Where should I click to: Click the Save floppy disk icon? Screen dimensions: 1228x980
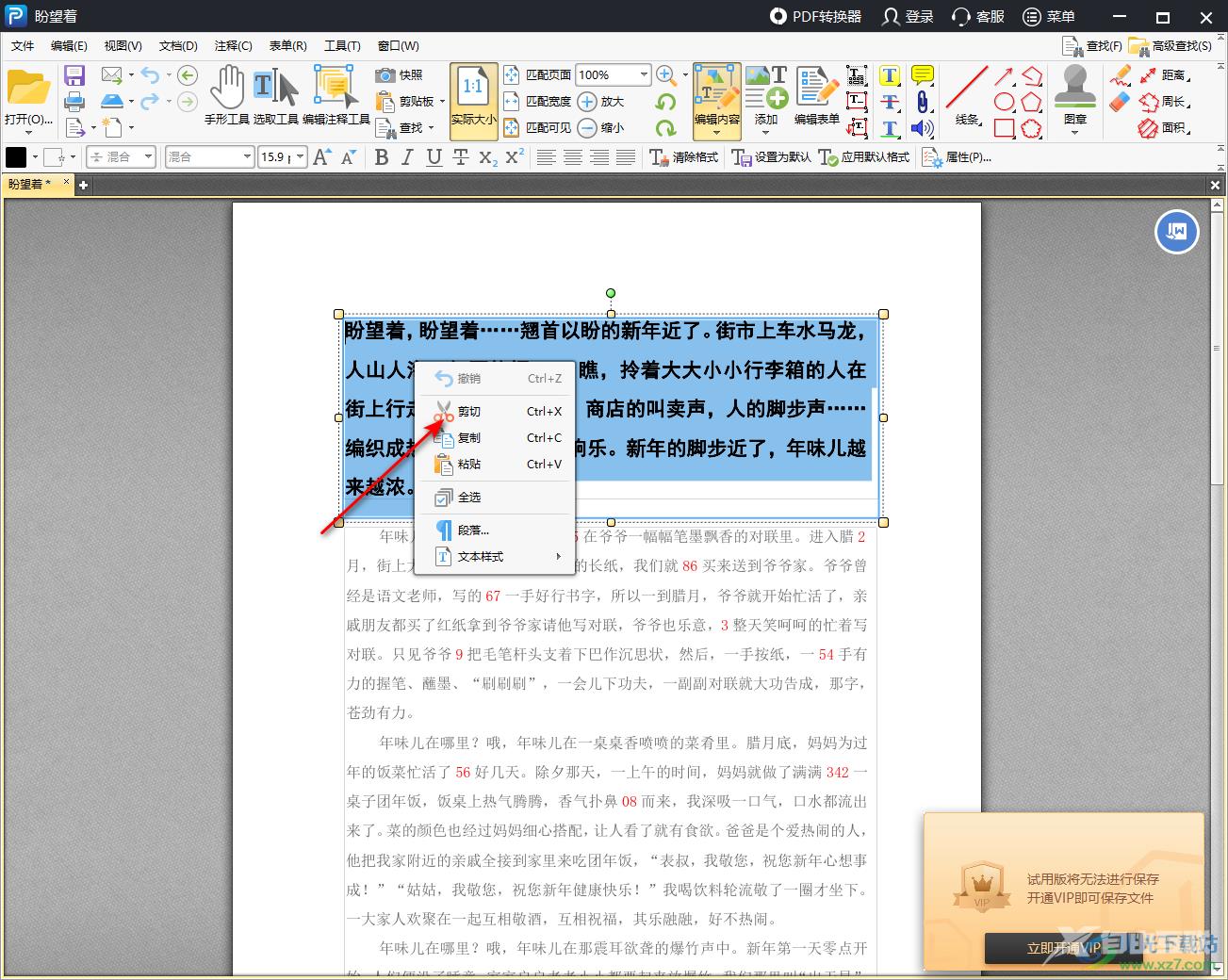(74, 75)
